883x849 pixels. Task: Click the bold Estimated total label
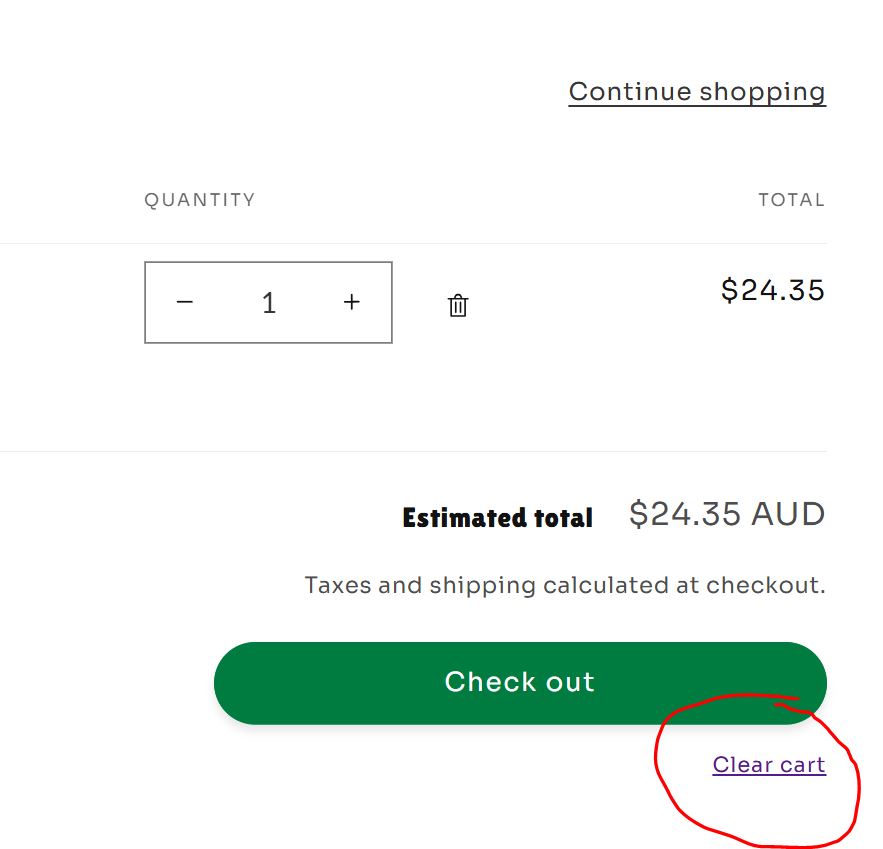[497, 518]
